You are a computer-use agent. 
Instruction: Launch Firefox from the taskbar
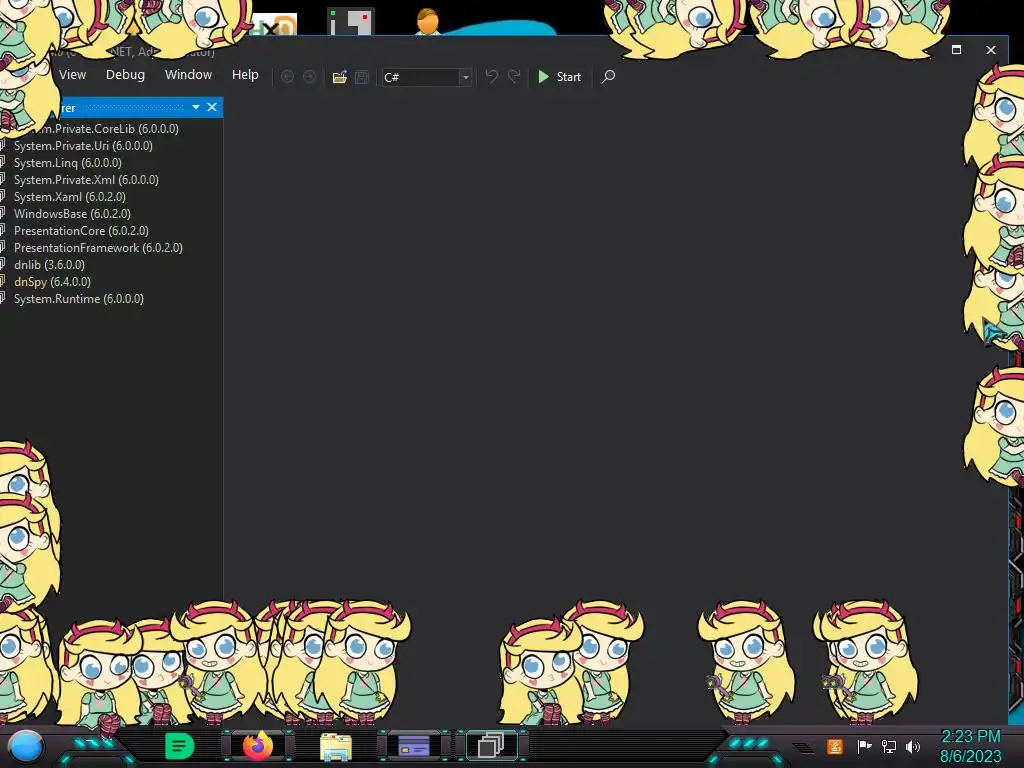258,746
